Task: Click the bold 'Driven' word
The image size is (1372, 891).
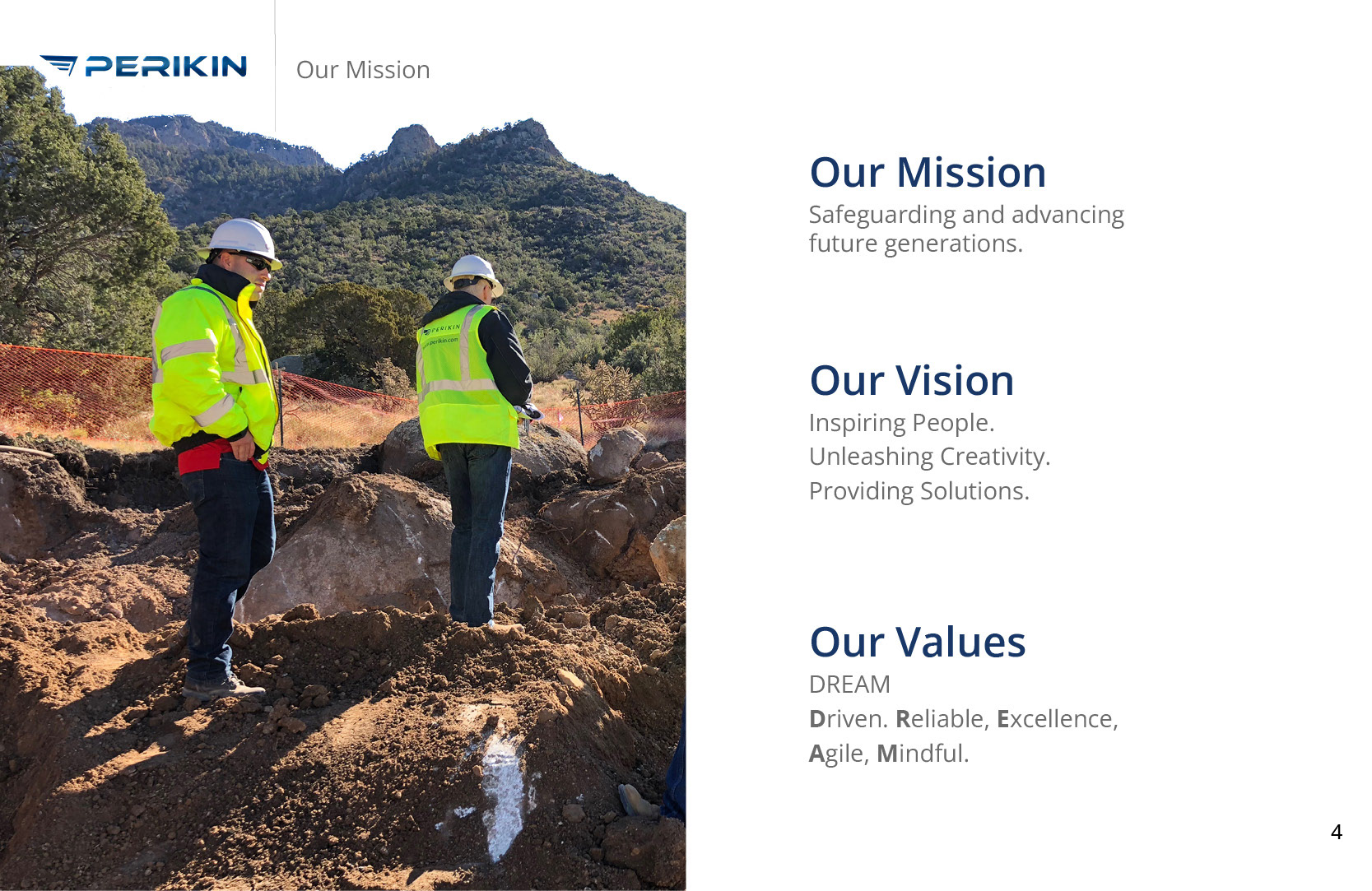Action: point(848,719)
